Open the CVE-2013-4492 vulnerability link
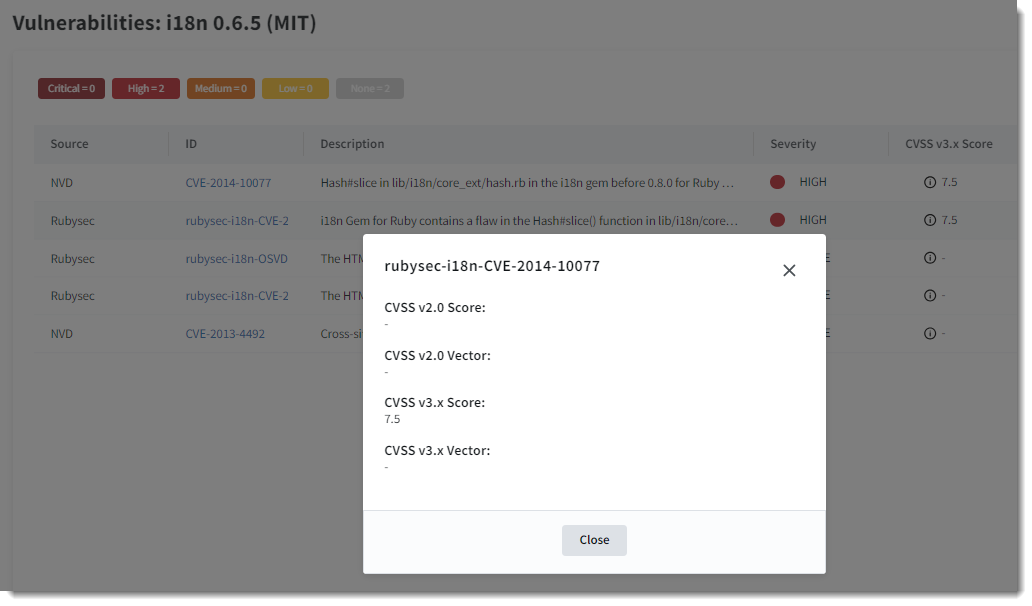This screenshot has width=1032, height=606. pos(227,333)
